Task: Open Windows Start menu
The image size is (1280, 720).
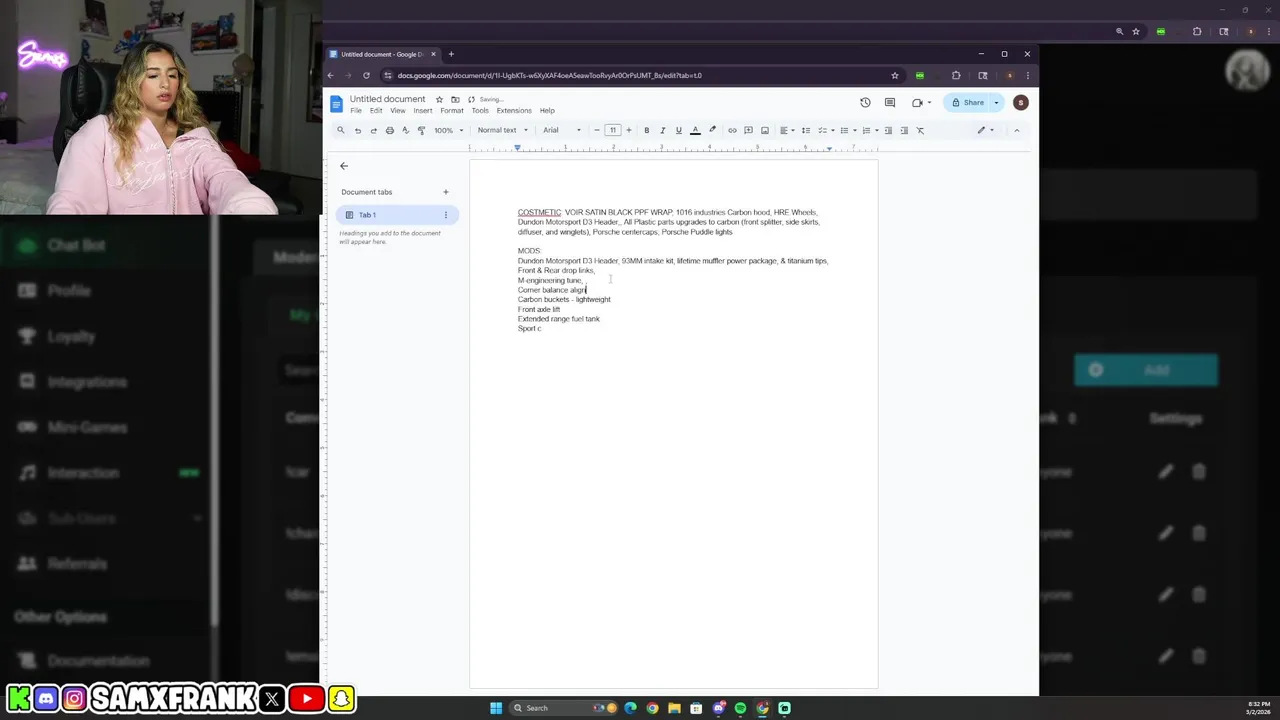Action: (x=495, y=708)
